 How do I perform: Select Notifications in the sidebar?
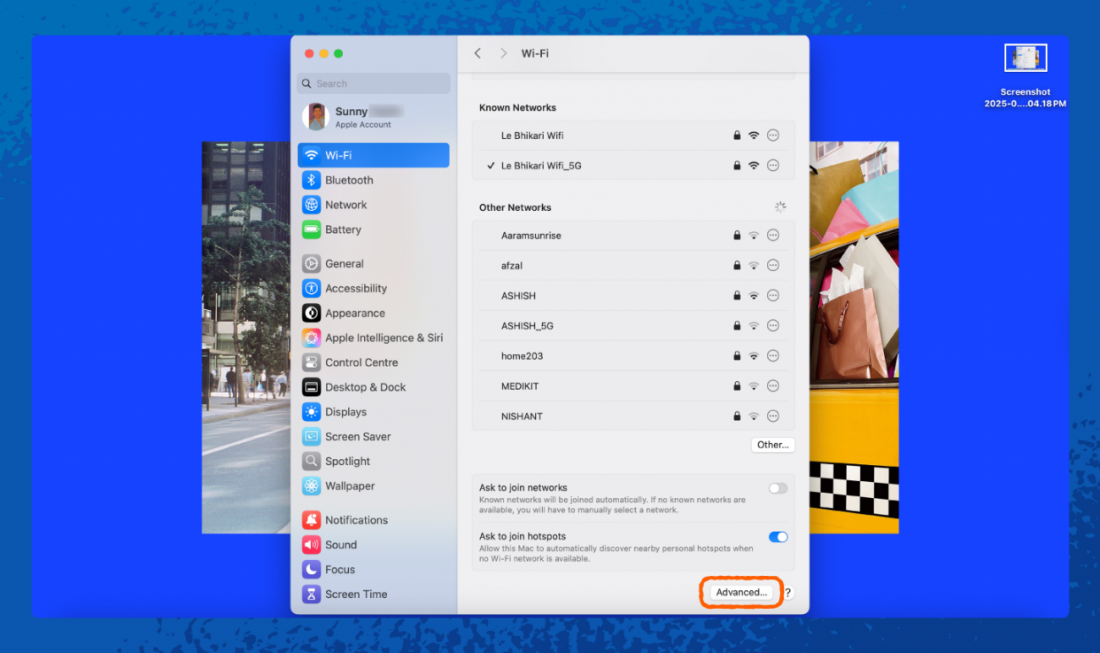point(355,520)
